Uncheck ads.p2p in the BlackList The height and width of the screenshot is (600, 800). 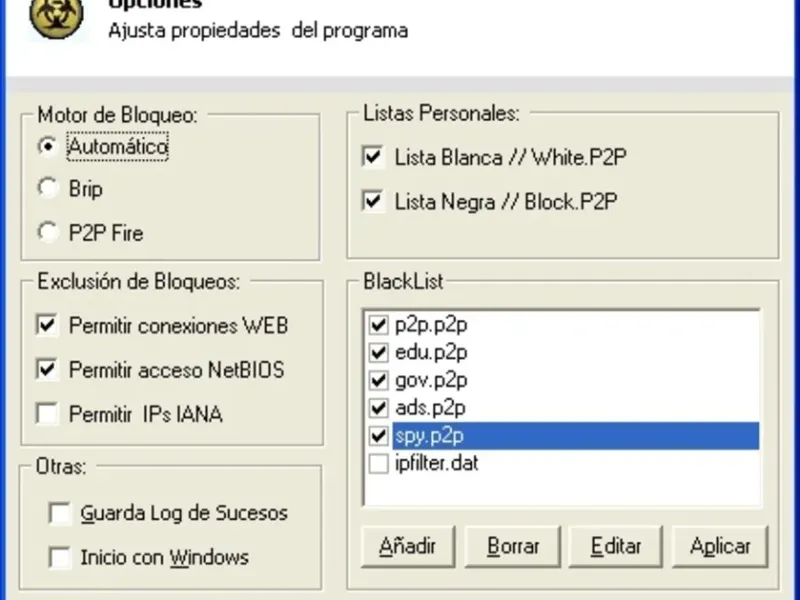pos(378,408)
